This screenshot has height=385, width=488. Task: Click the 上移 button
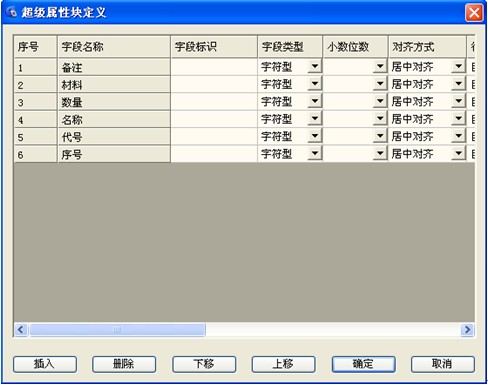tap(283, 364)
